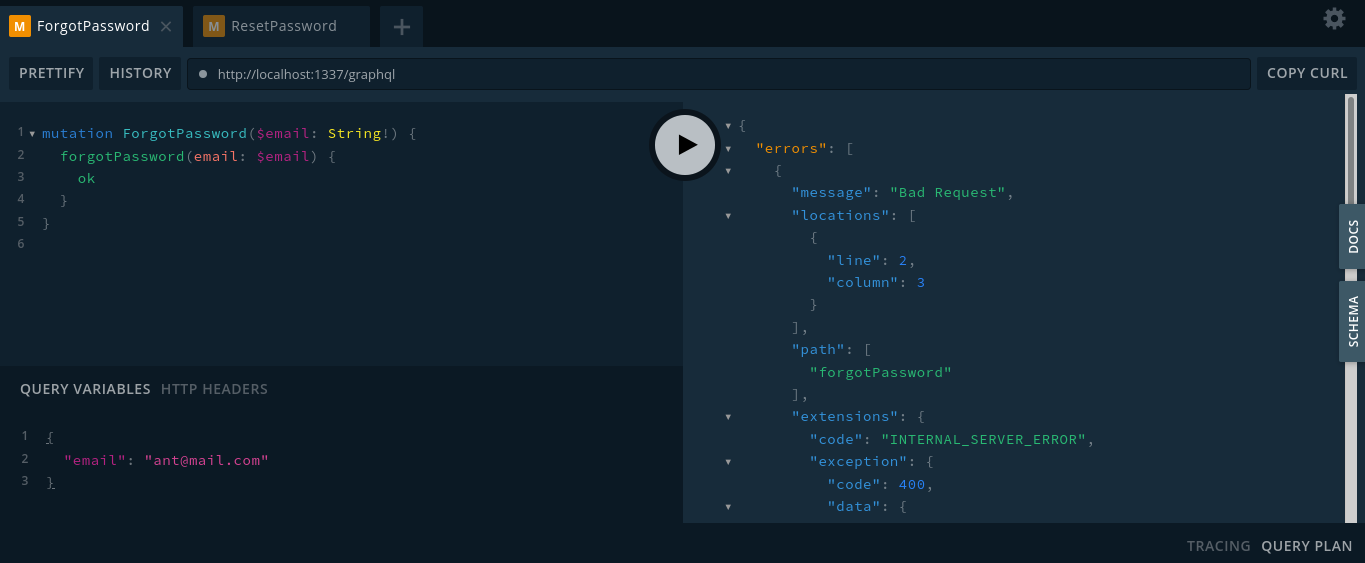Viewport: 1365px width, 563px height.
Task: Click the M icon on ResetPassword tab
Action: pos(214,27)
